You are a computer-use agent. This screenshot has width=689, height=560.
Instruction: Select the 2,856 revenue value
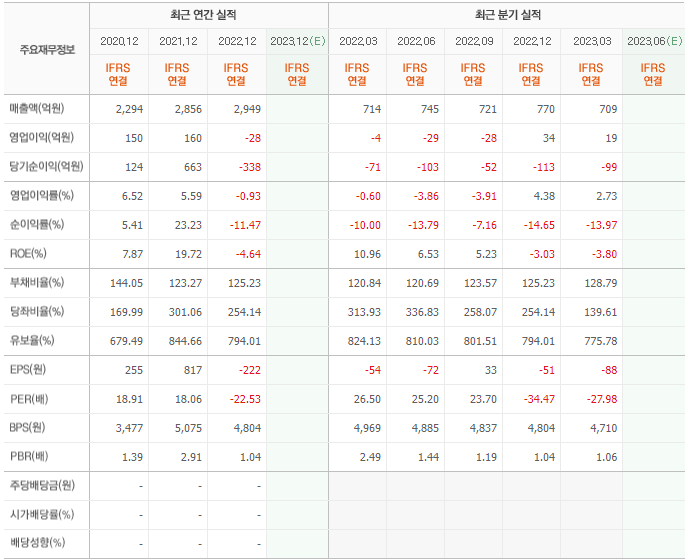click(x=188, y=109)
